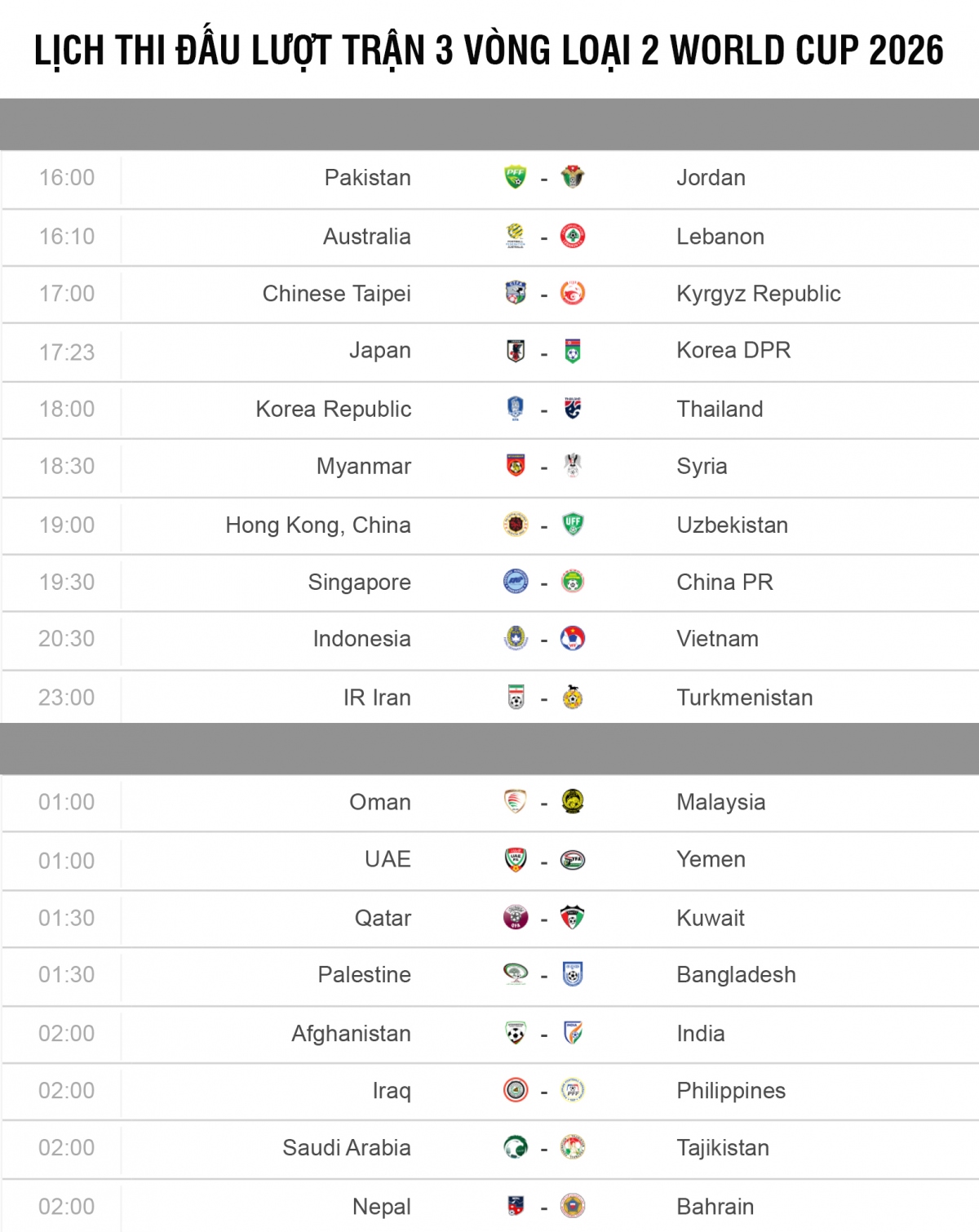The image size is (979, 1232).
Task: Click Thailand's team crest icon
Action: tap(573, 409)
